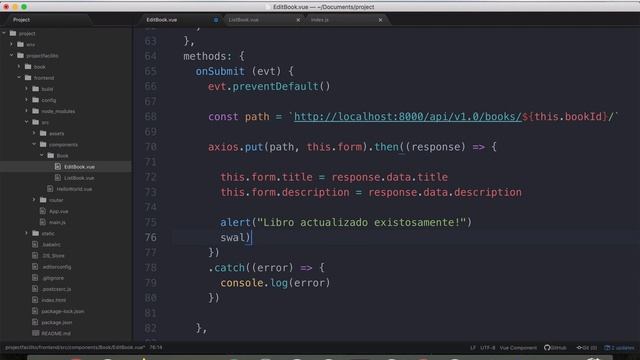Switch to the EditBook.vue tab
640x360 pixels.
pos(162,20)
